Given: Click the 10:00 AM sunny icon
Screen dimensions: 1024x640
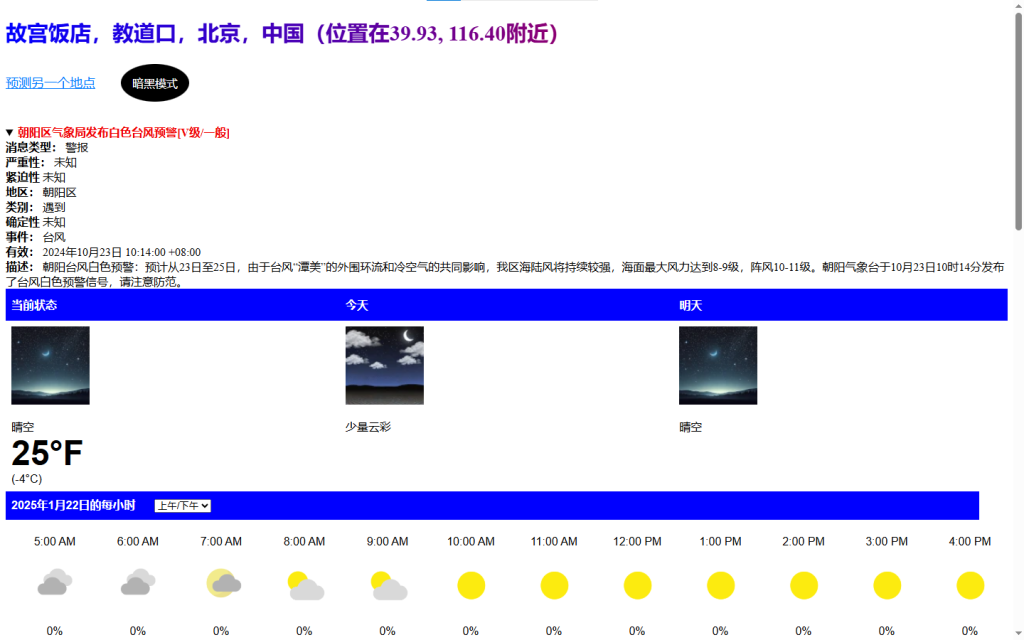Looking at the screenshot, I should pyautogui.click(x=471, y=585).
